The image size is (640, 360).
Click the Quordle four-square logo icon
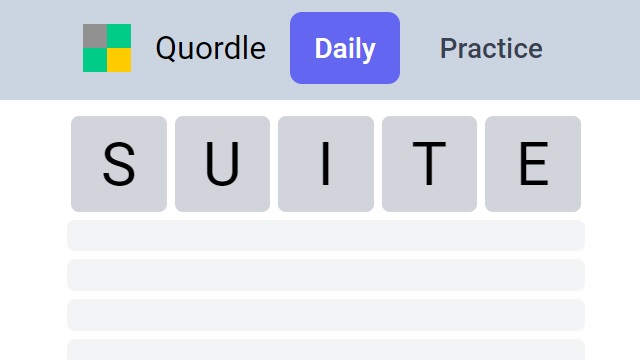coord(107,48)
